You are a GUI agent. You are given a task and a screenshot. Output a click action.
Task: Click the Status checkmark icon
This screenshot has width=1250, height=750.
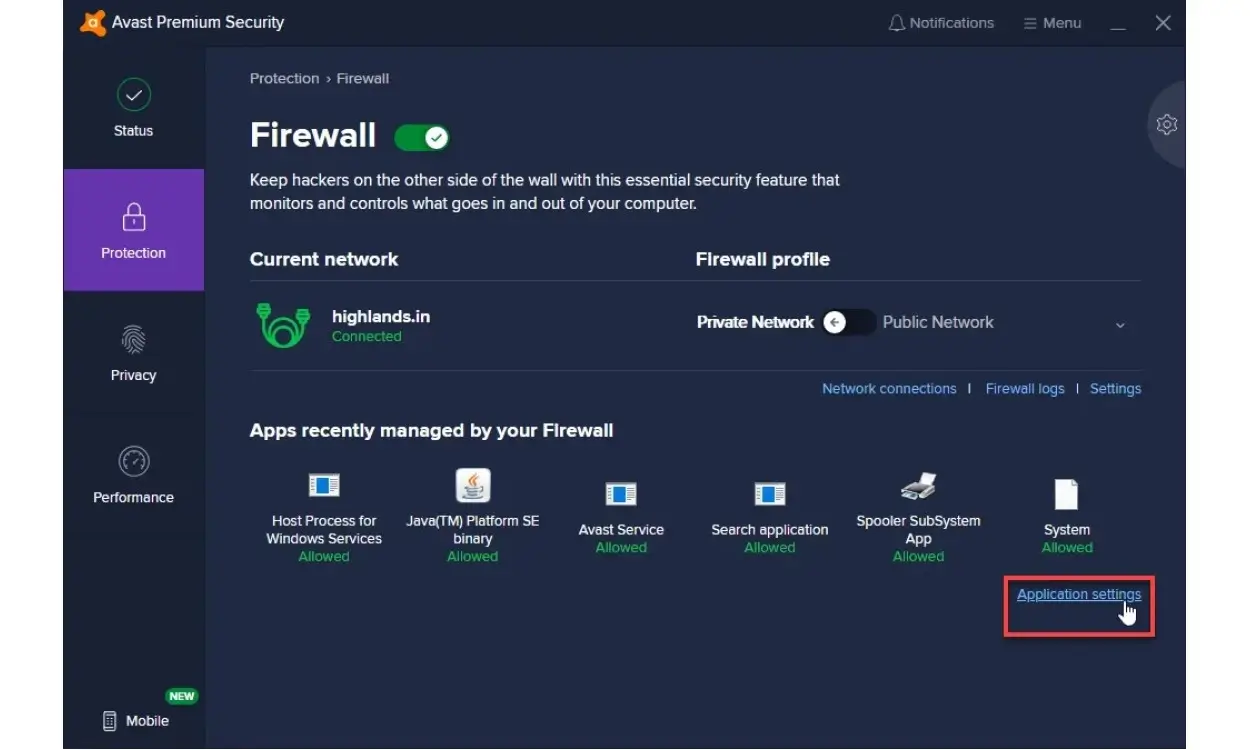133,96
